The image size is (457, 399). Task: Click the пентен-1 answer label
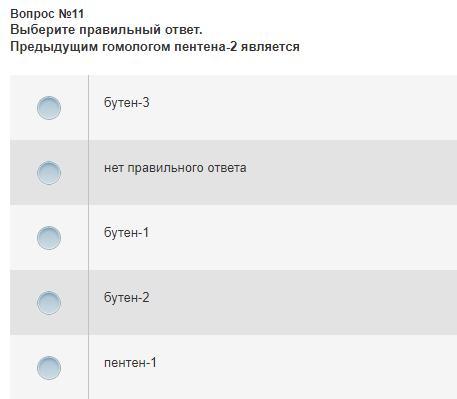(130, 363)
